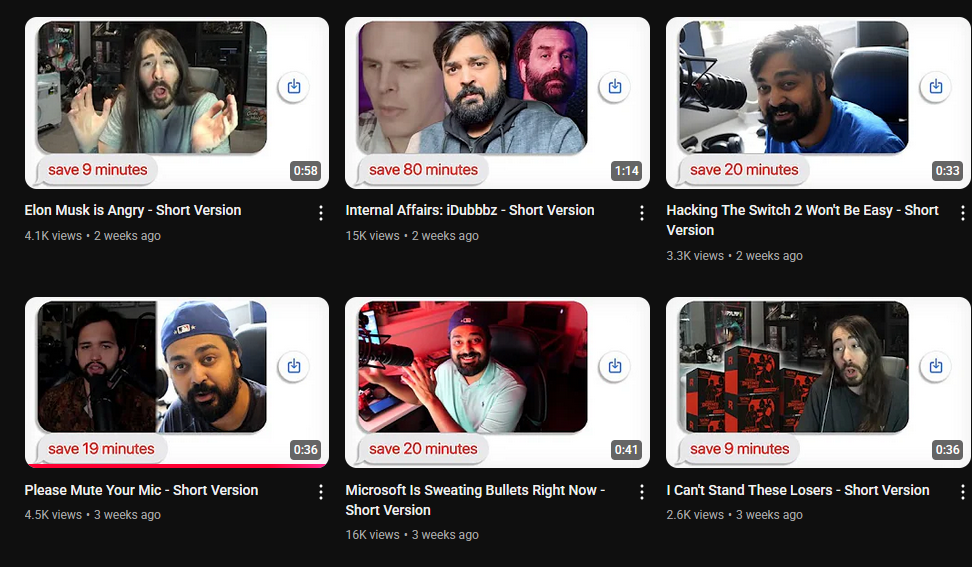Click download icon on Microsoft Is Sweating Bullets thumbnail
972x567 pixels.
[x=615, y=366]
